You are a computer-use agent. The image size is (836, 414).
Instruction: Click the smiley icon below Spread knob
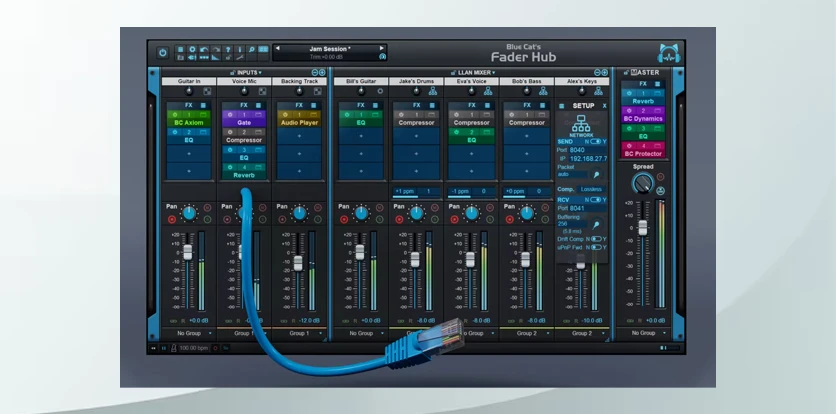coord(661,190)
